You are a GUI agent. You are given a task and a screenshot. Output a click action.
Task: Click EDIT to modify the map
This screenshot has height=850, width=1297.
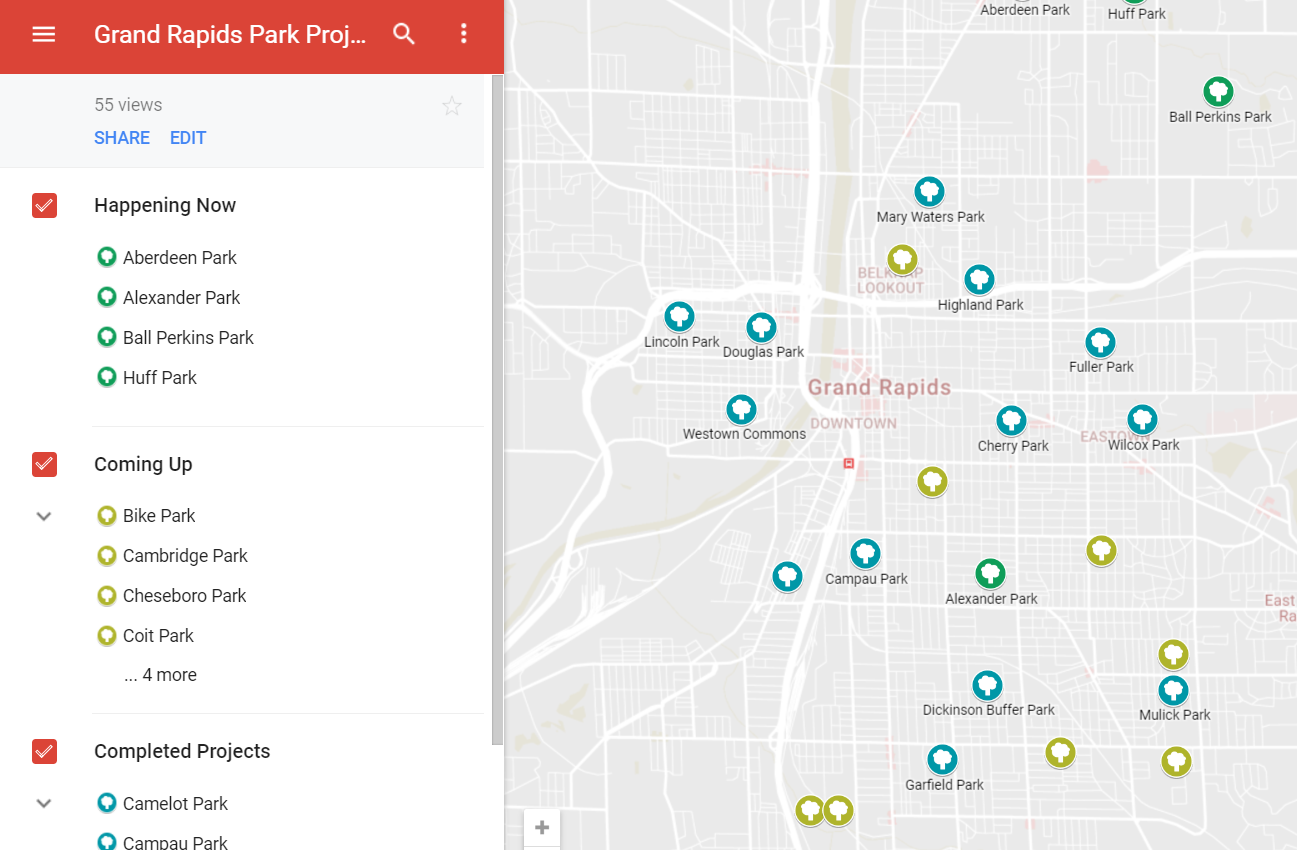(x=188, y=137)
